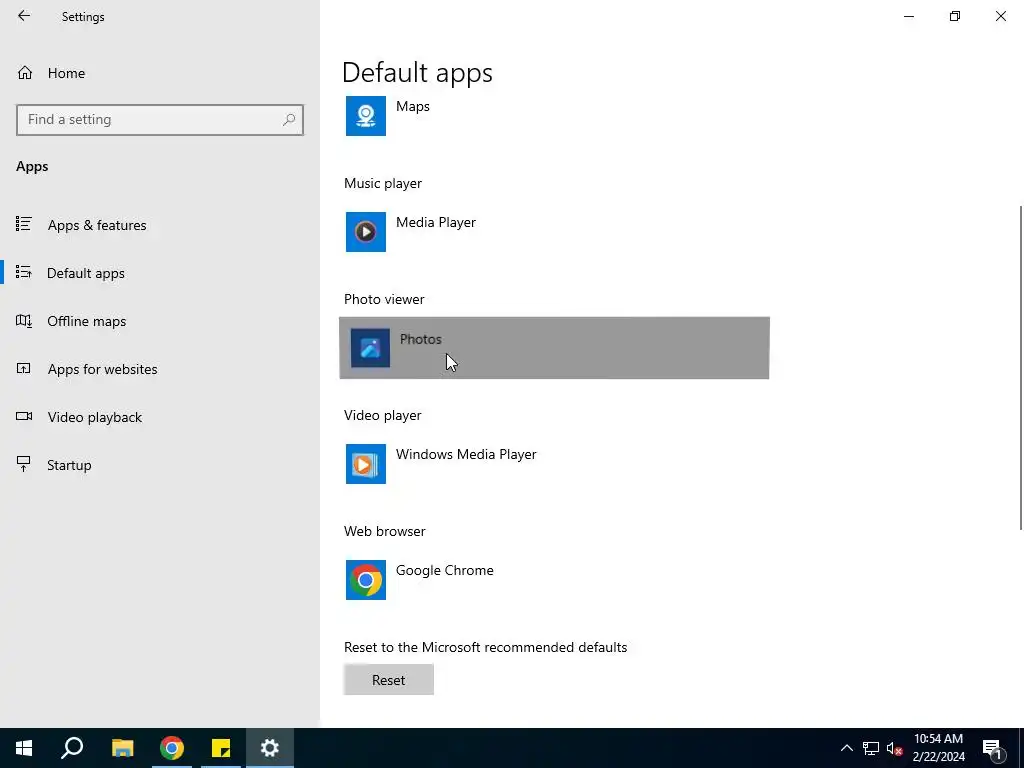Change Web browser from Google Chrome
The height and width of the screenshot is (768, 1024).
(x=554, y=580)
